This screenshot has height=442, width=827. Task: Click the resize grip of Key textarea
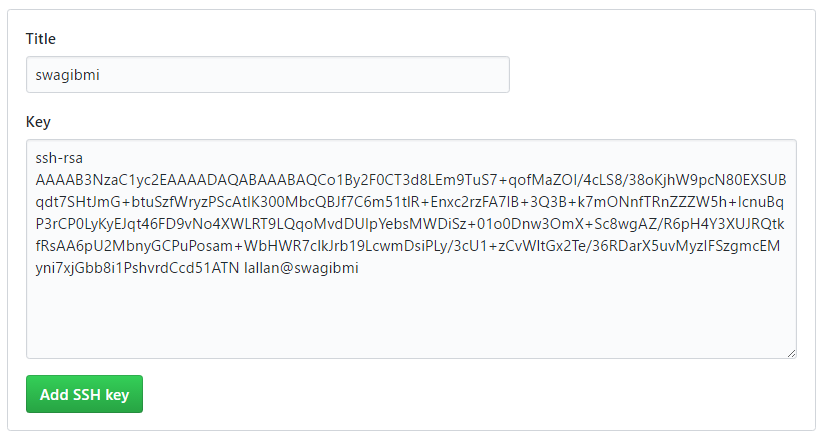point(791,353)
